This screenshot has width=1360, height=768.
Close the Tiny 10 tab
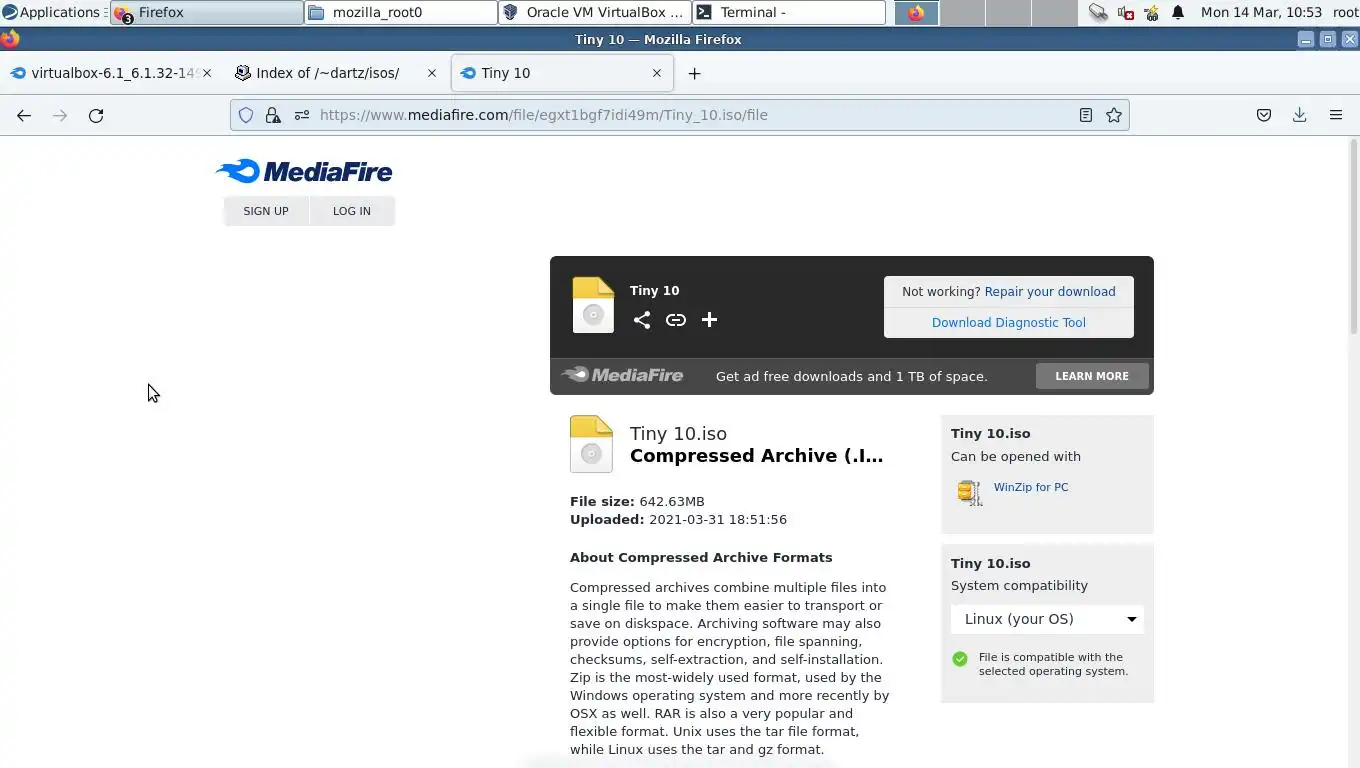657,73
